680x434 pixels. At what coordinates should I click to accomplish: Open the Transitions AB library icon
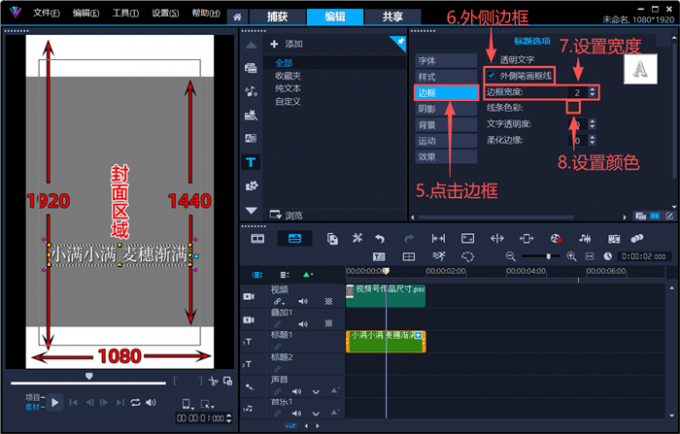[251, 138]
